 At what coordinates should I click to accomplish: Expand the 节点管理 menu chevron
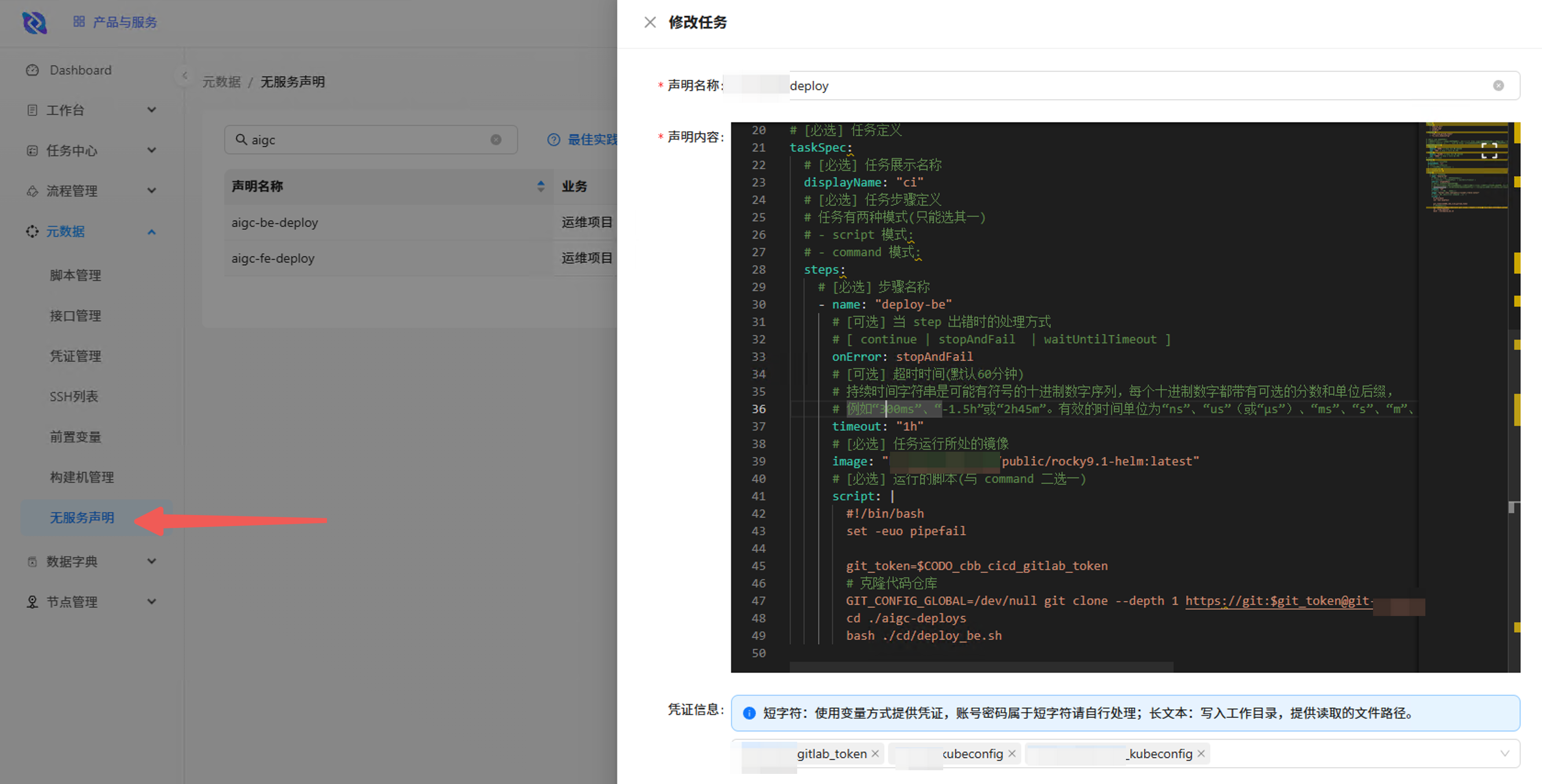[x=152, y=601]
